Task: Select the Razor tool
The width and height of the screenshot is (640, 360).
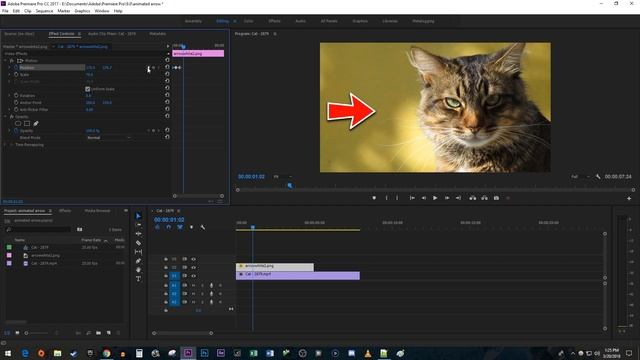Action: click(x=138, y=243)
